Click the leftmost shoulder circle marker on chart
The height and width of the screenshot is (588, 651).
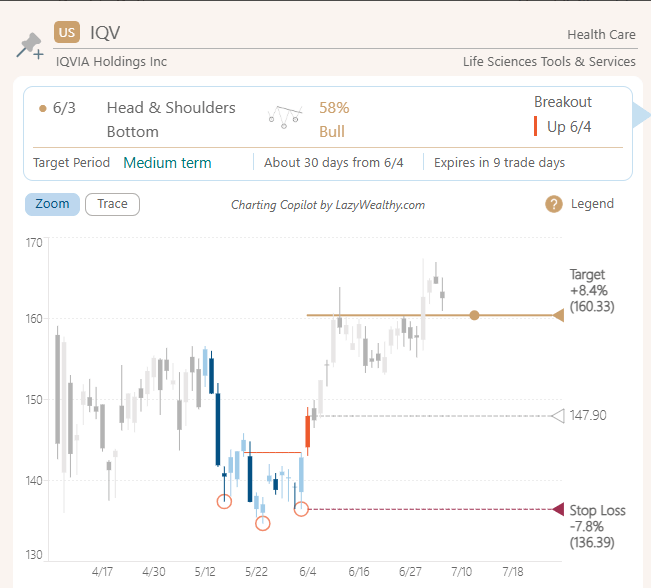(224, 501)
